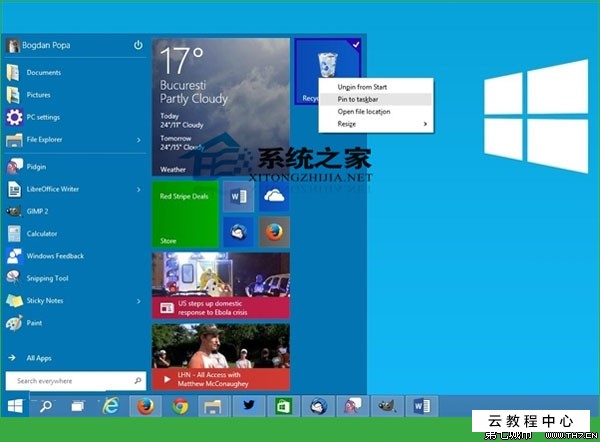Toggle the Recycle Bin tile selection checkmark
The height and width of the screenshot is (442, 600).
coord(358,44)
